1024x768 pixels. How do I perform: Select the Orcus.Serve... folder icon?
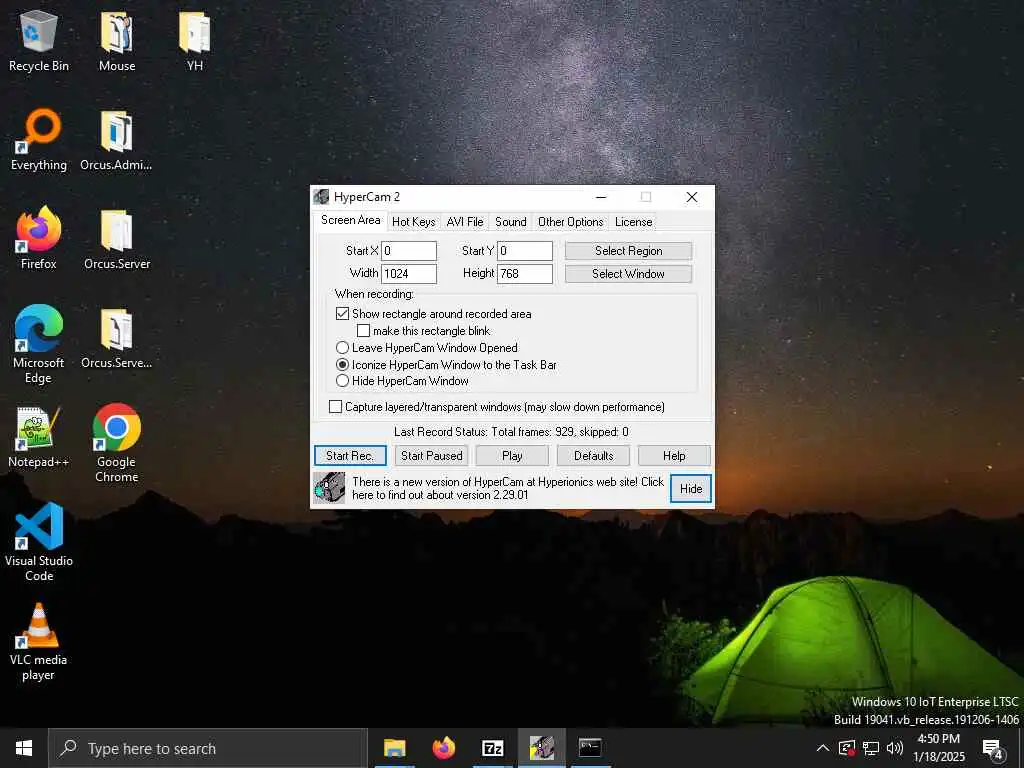[x=116, y=338]
